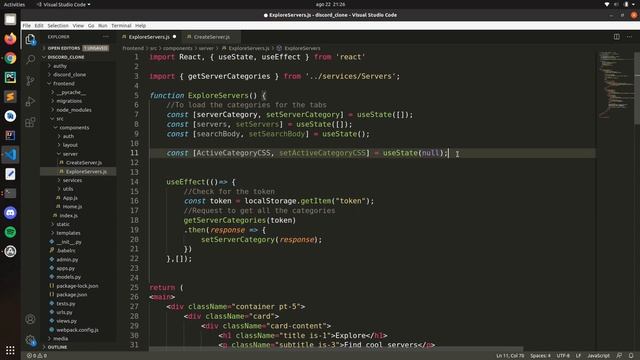Viewport: 640px width, 360px height.
Task: Open PyCharm from the dock
Action: [10, 77]
